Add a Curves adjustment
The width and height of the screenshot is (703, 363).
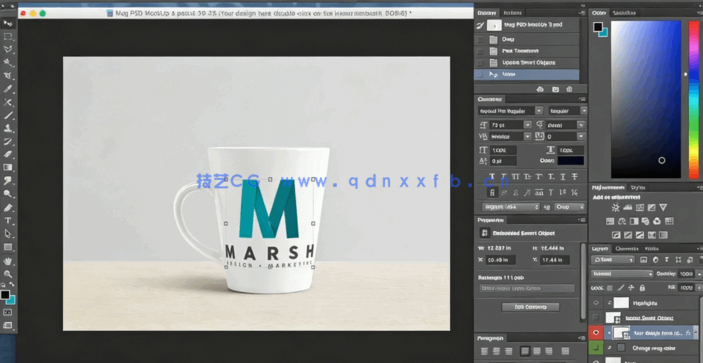click(x=640, y=207)
